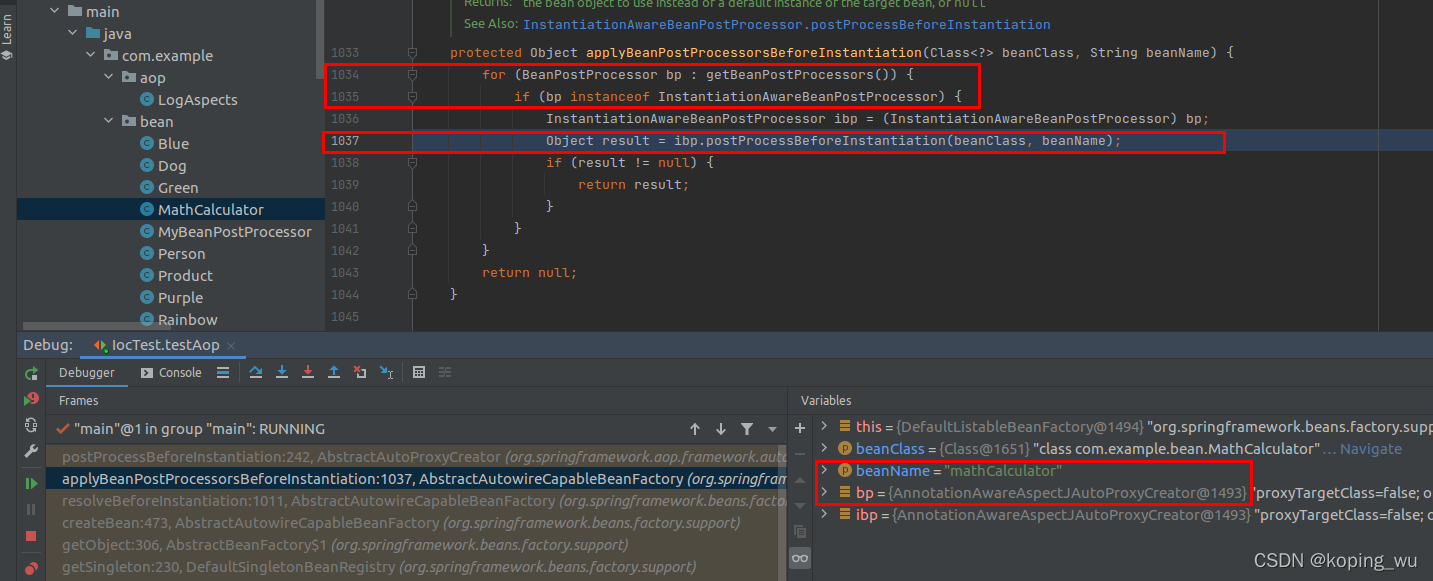Toggle fold marker on line 1035
The height and width of the screenshot is (581, 1433).
coord(412,97)
